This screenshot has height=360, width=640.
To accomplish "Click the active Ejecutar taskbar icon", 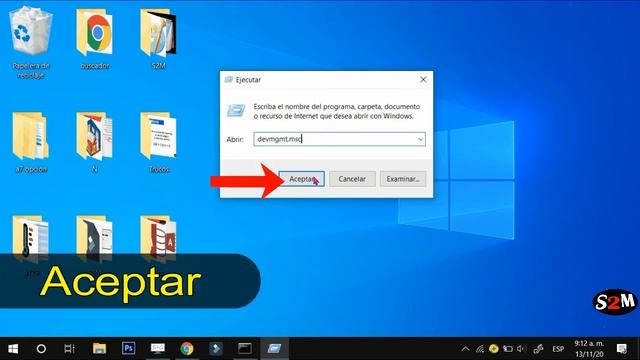I will 274,349.
